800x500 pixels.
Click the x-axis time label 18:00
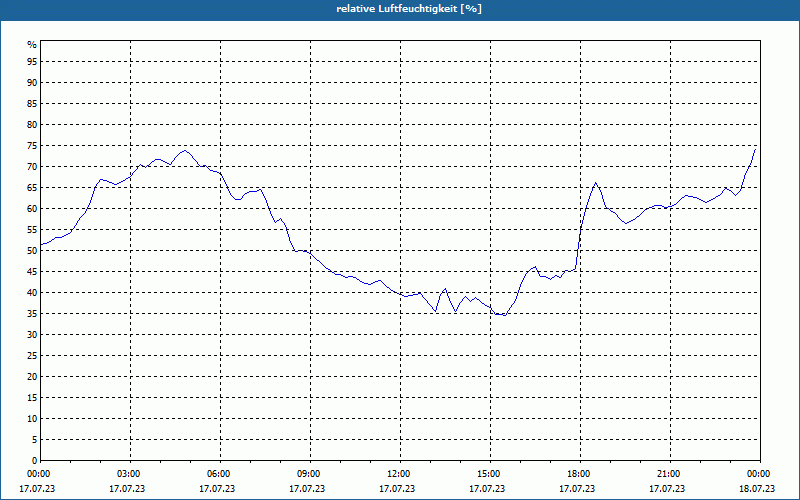point(578,474)
